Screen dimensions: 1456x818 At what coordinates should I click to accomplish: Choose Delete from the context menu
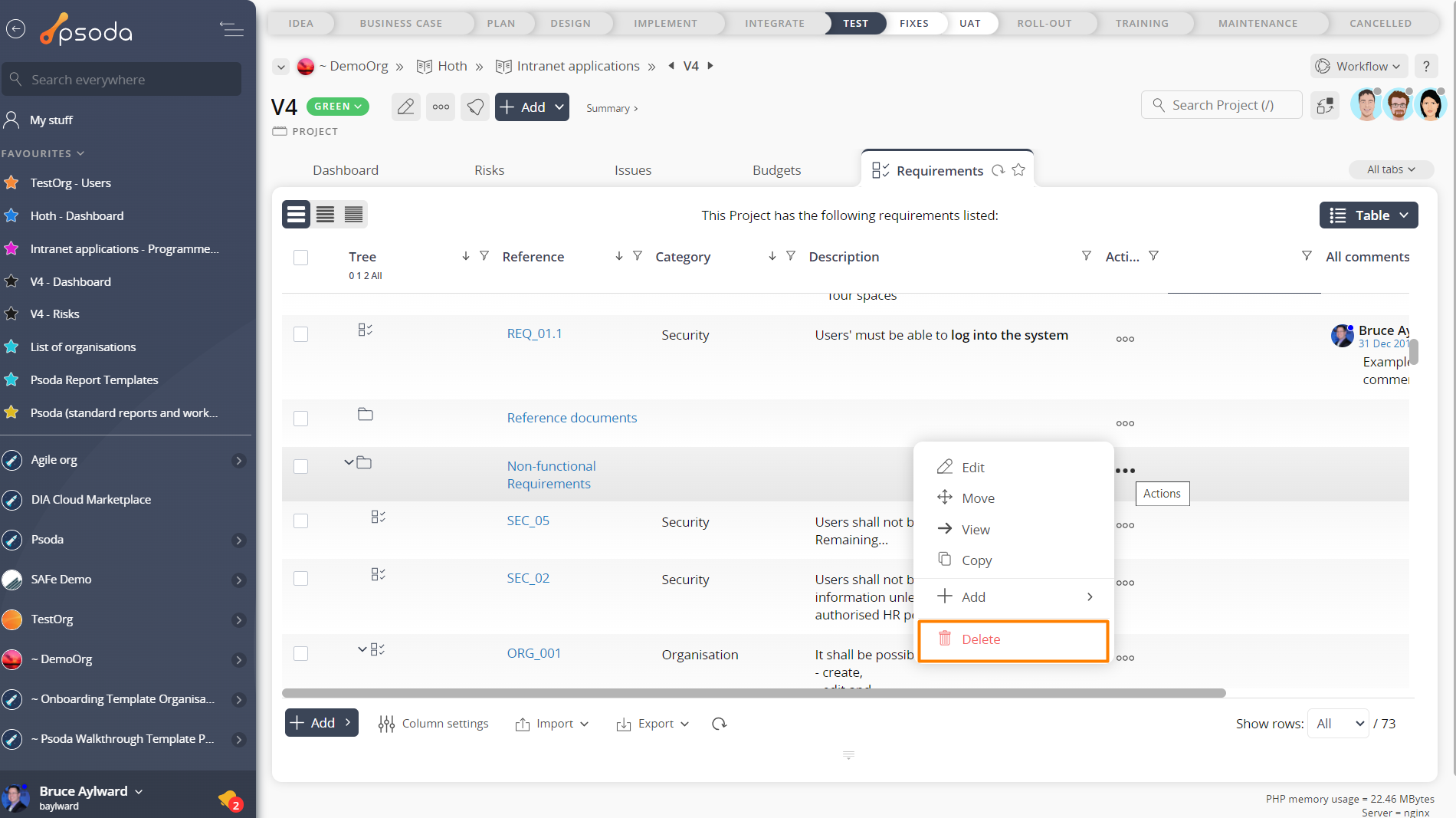1013,639
